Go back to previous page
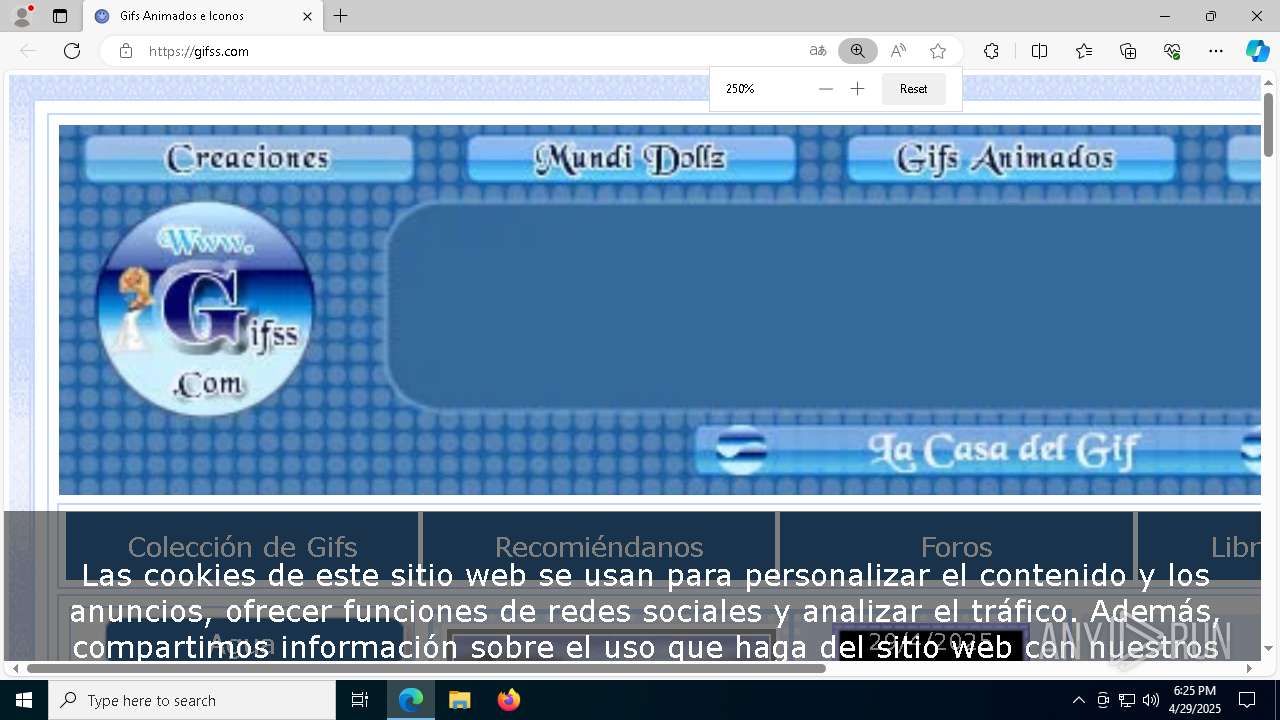Screen dimensions: 1280x720 tap(28, 51)
